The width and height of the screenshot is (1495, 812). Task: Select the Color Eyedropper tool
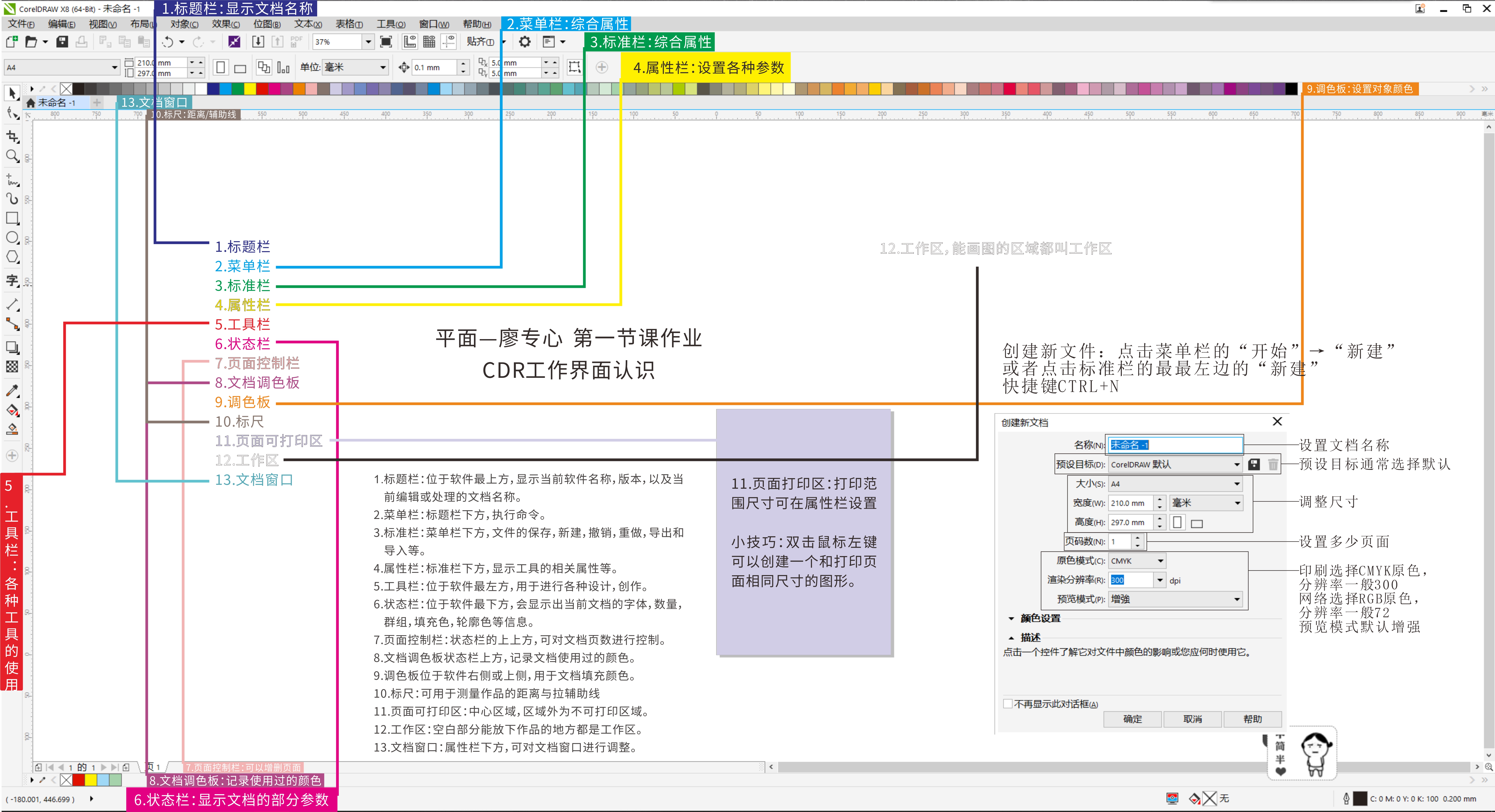coord(12,390)
